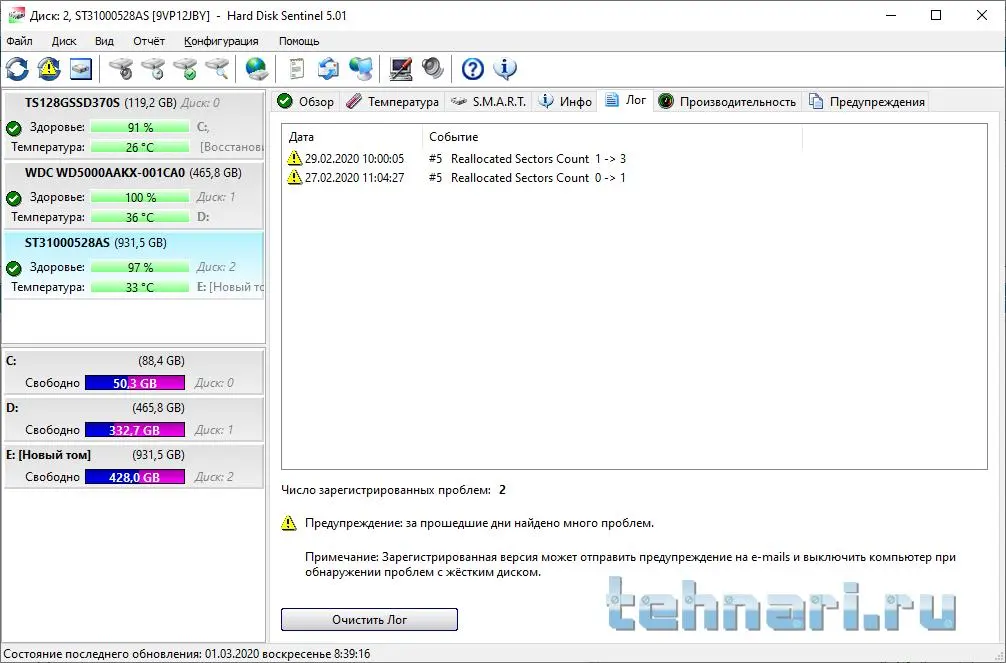Select the ST31000528AS disk entry
The width and height of the screenshot is (1006, 663).
(x=133, y=265)
